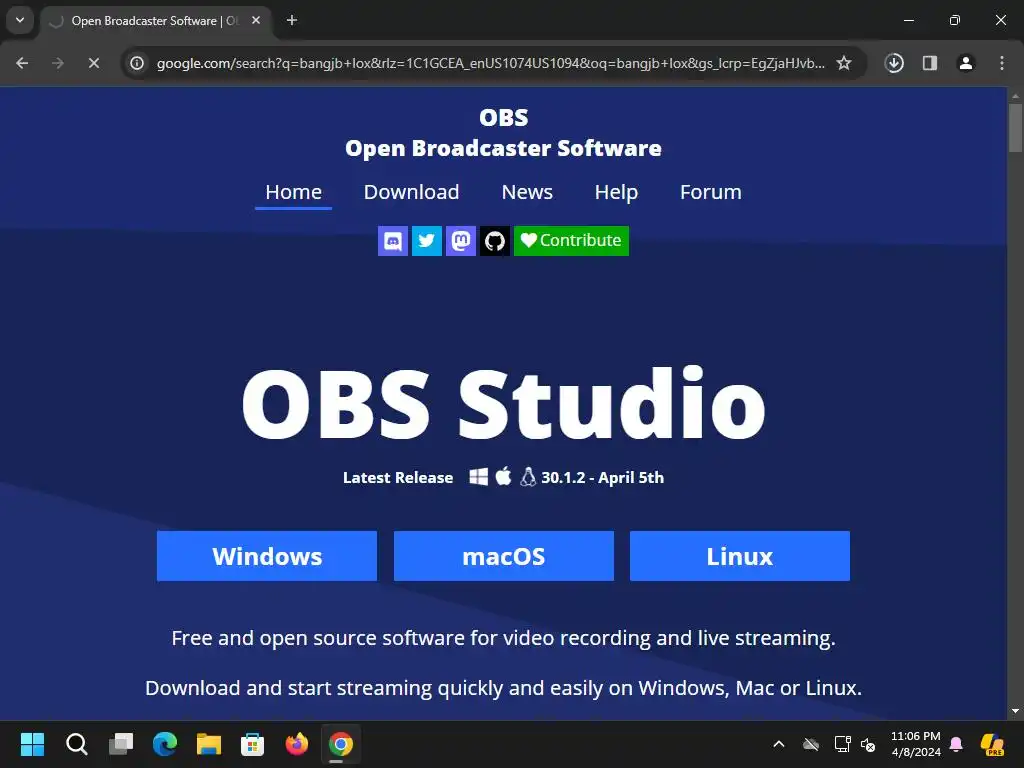Open a new tab with the plus button
1024x768 pixels.
click(x=292, y=21)
